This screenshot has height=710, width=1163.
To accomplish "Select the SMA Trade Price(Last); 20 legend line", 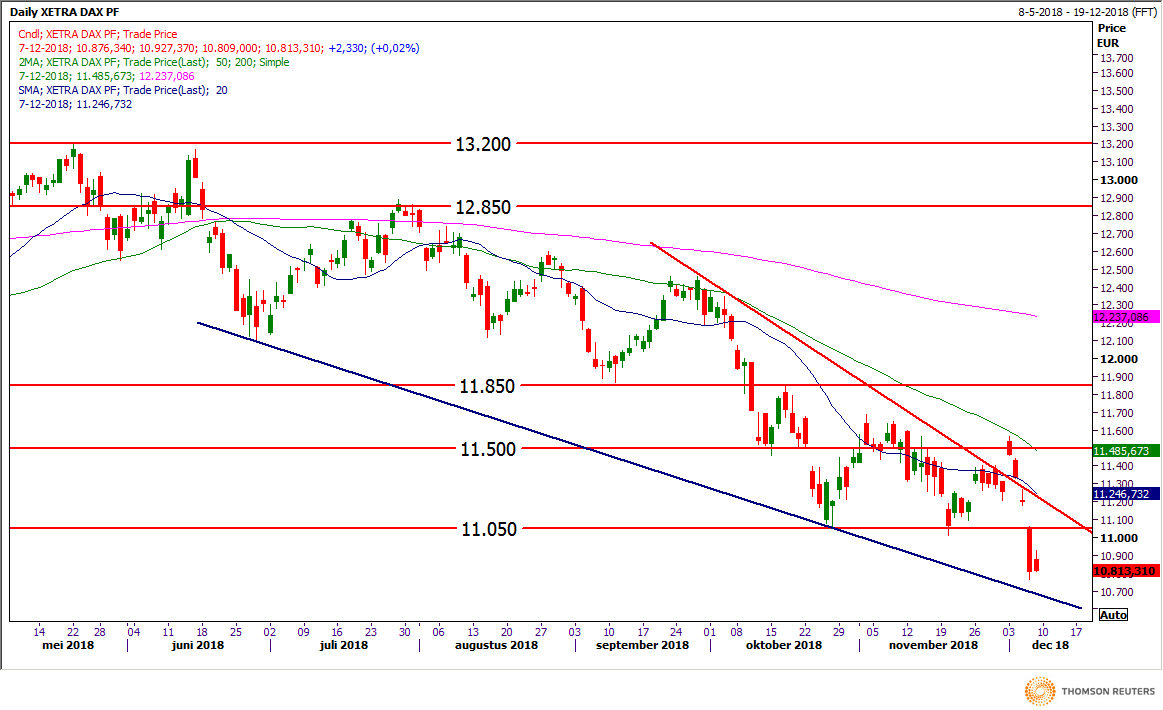I will 123,91.
